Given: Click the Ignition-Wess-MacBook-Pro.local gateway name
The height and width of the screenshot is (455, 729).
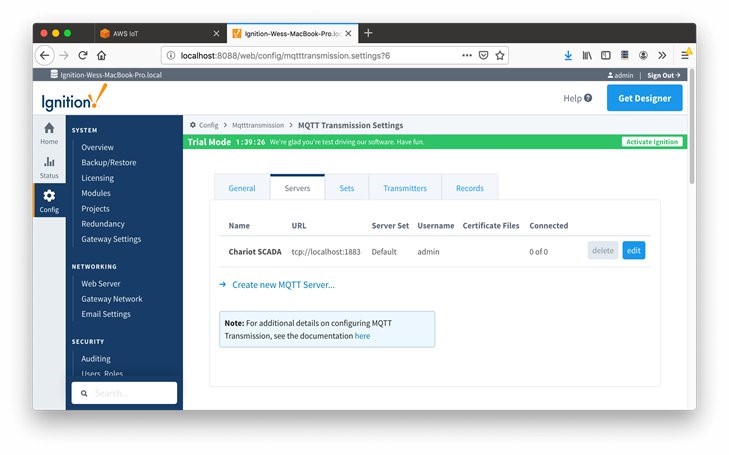Looking at the screenshot, I should pyautogui.click(x=111, y=75).
